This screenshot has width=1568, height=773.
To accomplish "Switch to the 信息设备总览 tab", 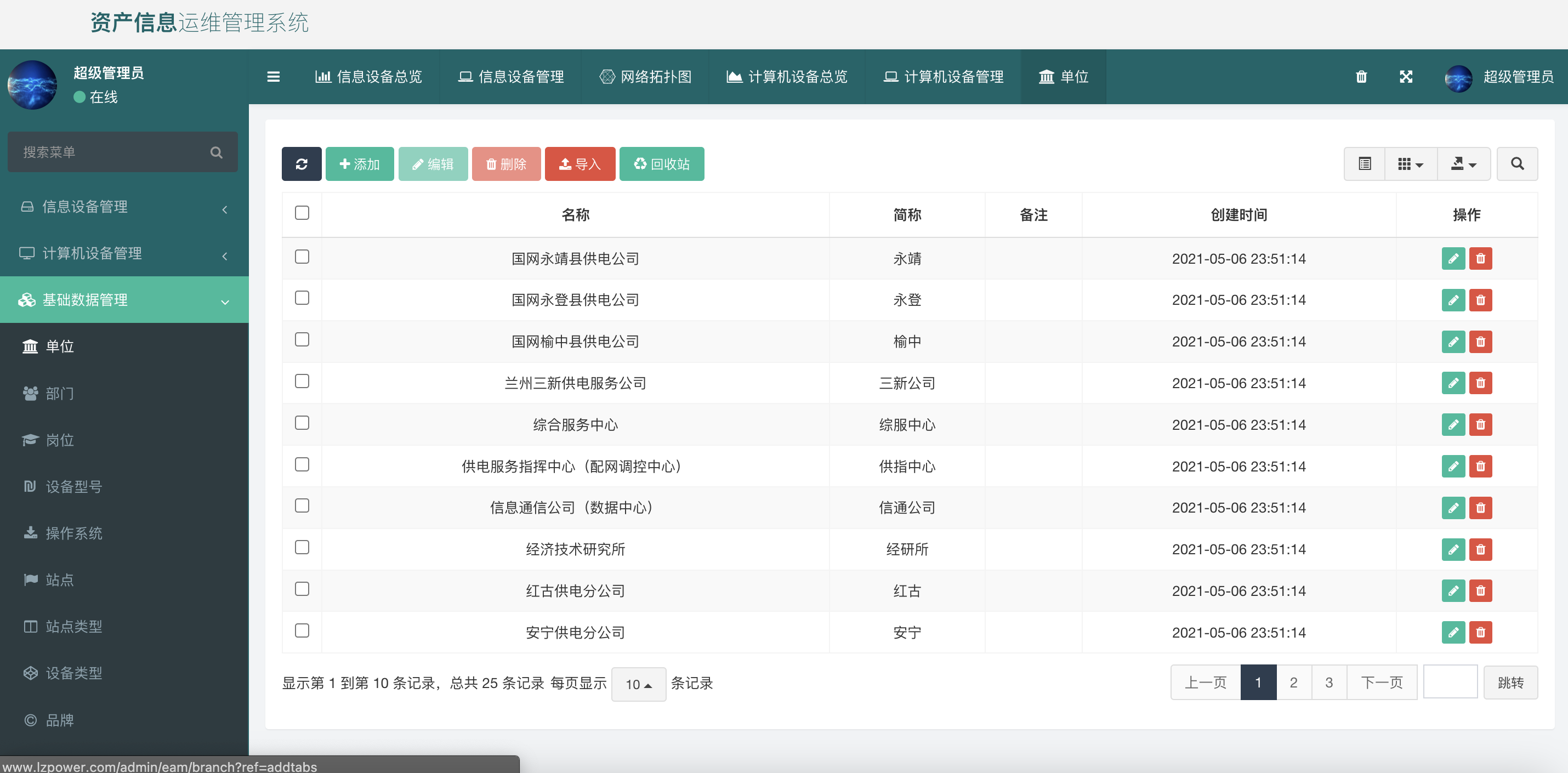I will tap(369, 77).
